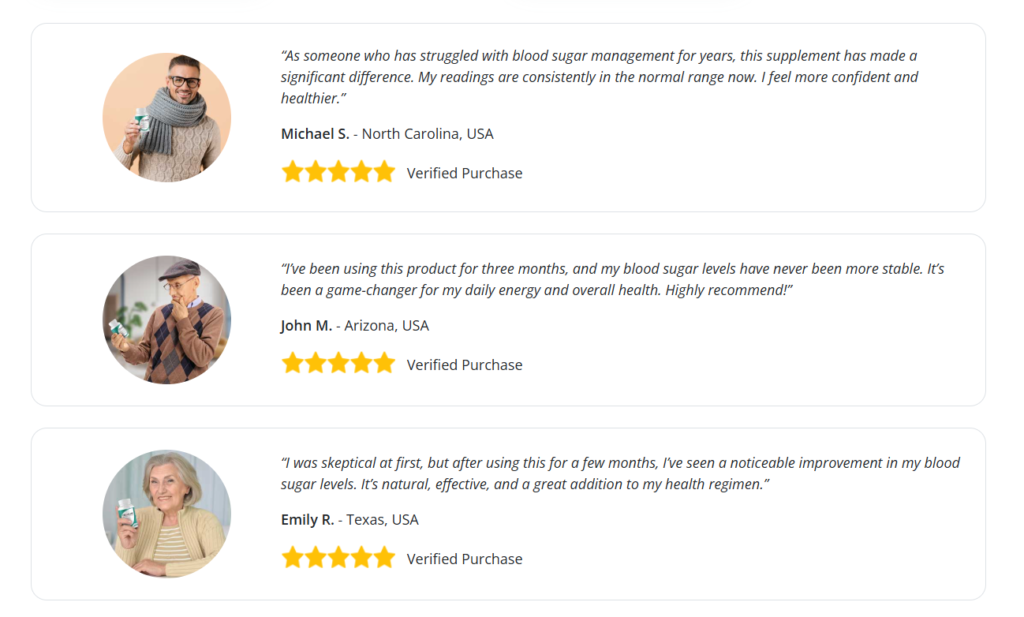Viewport: 1024px width, 617px height.
Task: Click Michael's blood sugar management testimonial text
Action: click(598, 77)
